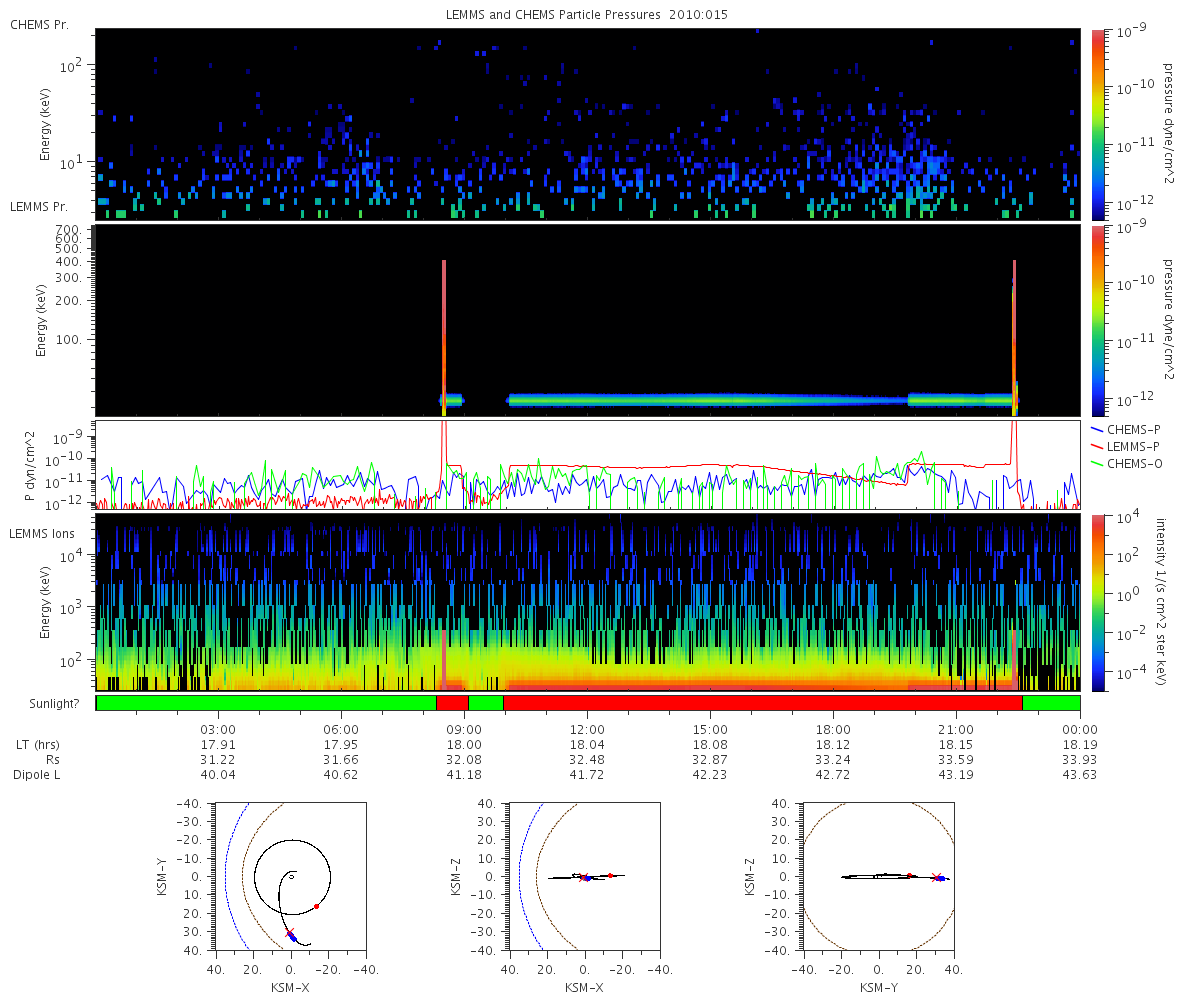Click the blue marker in KSM-Y/KSM-Z orbit plot

pyautogui.click(x=940, y=878)
